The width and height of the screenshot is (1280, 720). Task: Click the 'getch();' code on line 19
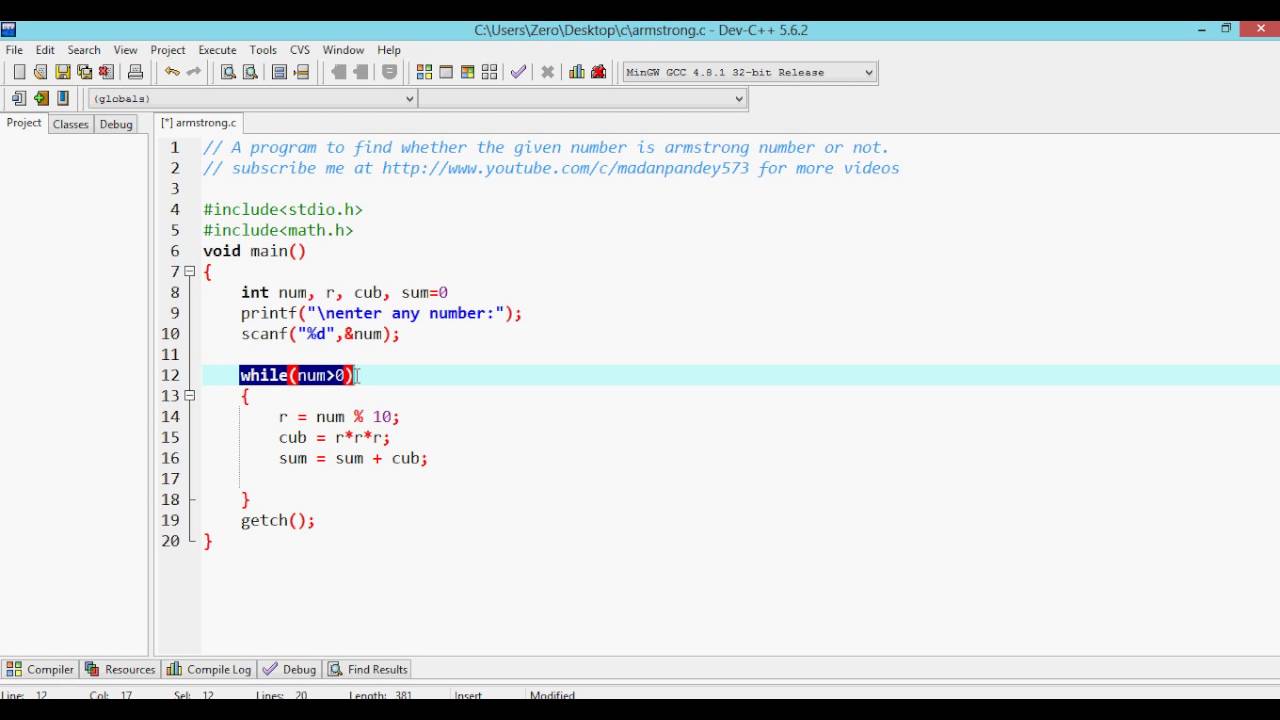(278, 520)
